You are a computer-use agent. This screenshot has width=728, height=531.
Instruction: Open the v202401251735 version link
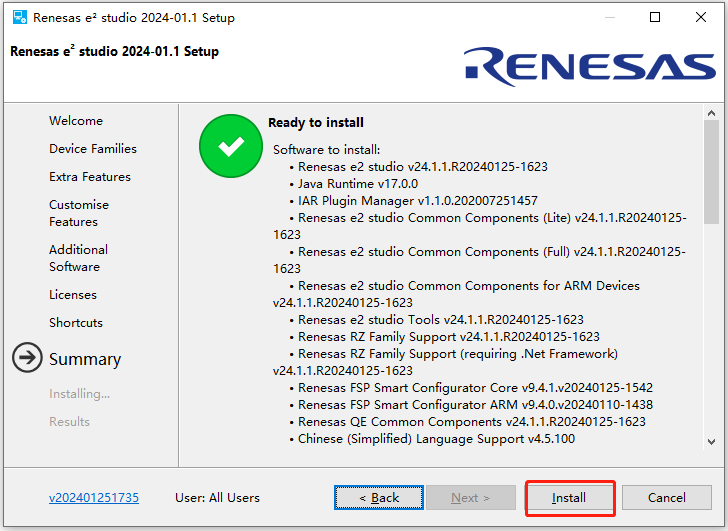click(x=94, y=498)
